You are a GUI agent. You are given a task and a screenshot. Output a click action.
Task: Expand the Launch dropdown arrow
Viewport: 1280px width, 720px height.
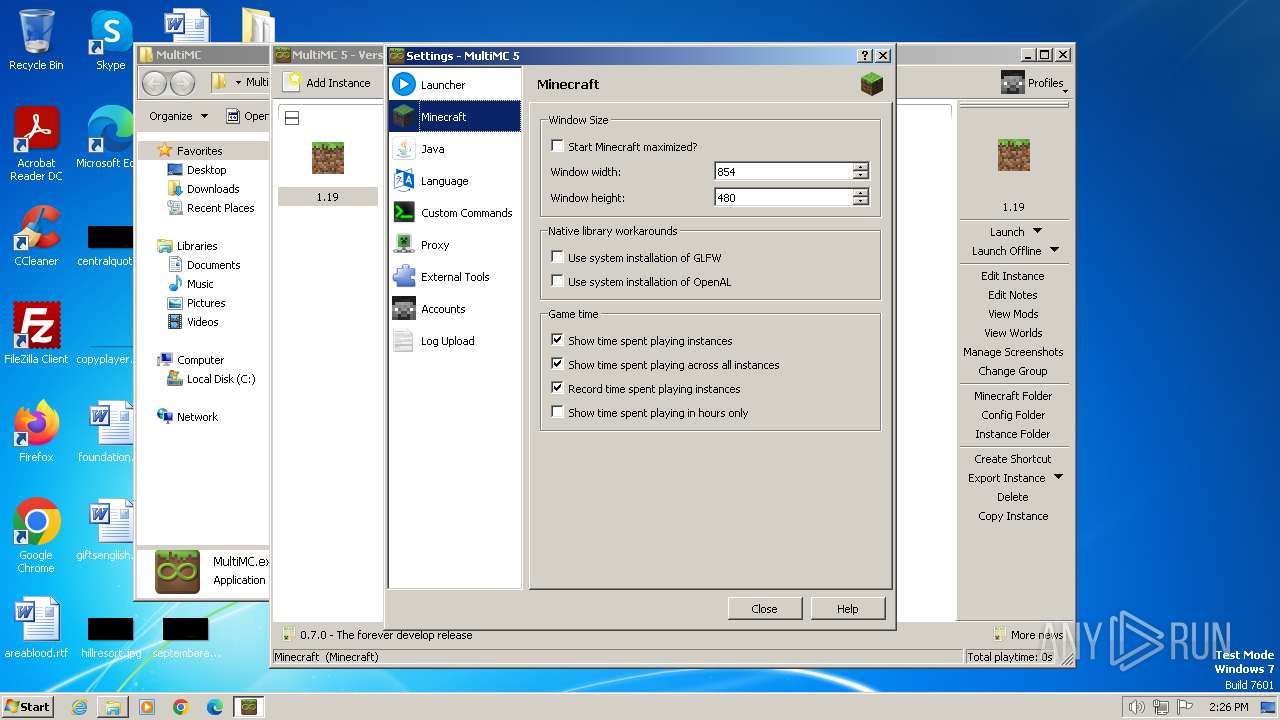click(1037, 231)
